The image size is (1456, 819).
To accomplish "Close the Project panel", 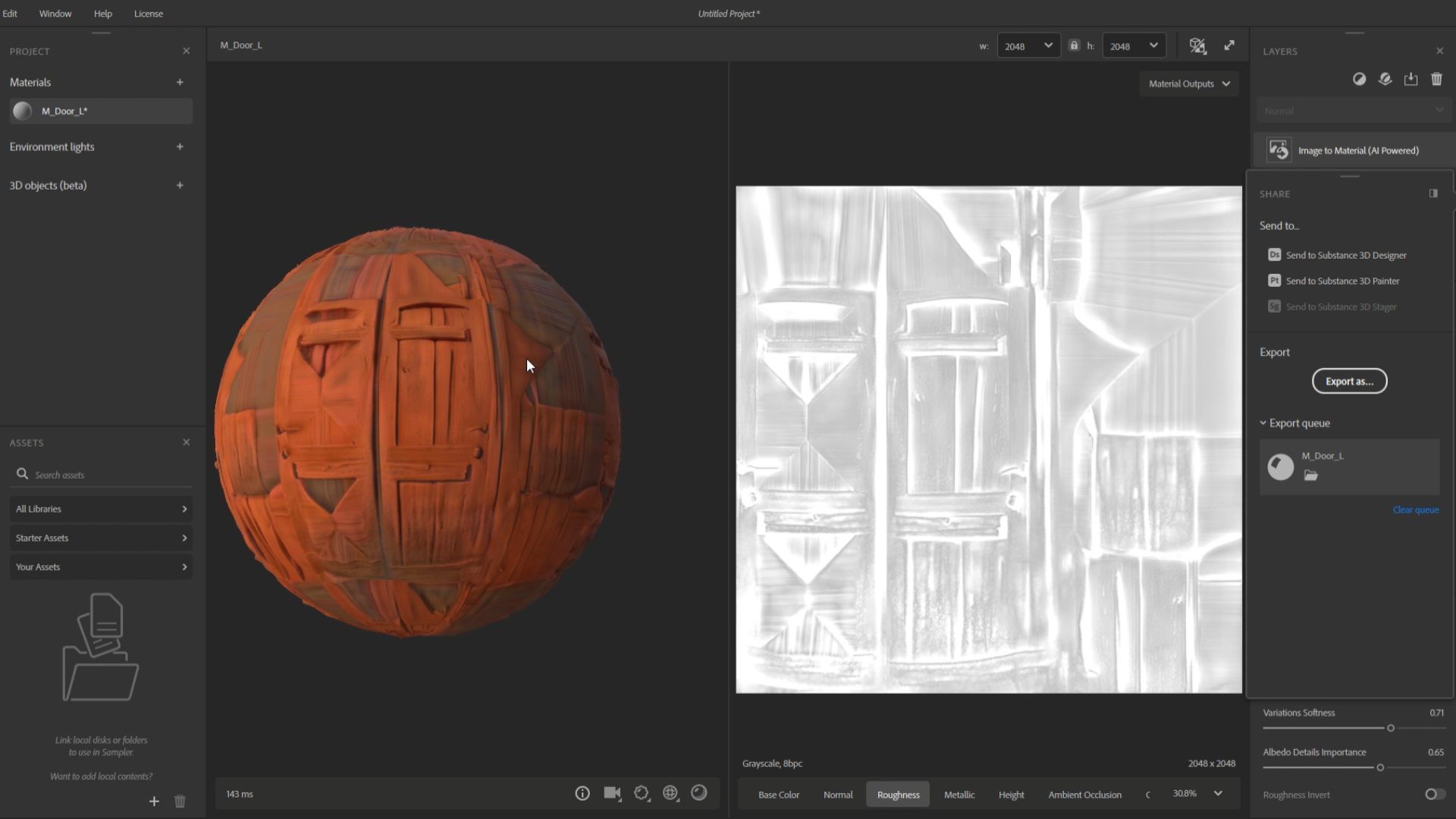I will point(187,51).
